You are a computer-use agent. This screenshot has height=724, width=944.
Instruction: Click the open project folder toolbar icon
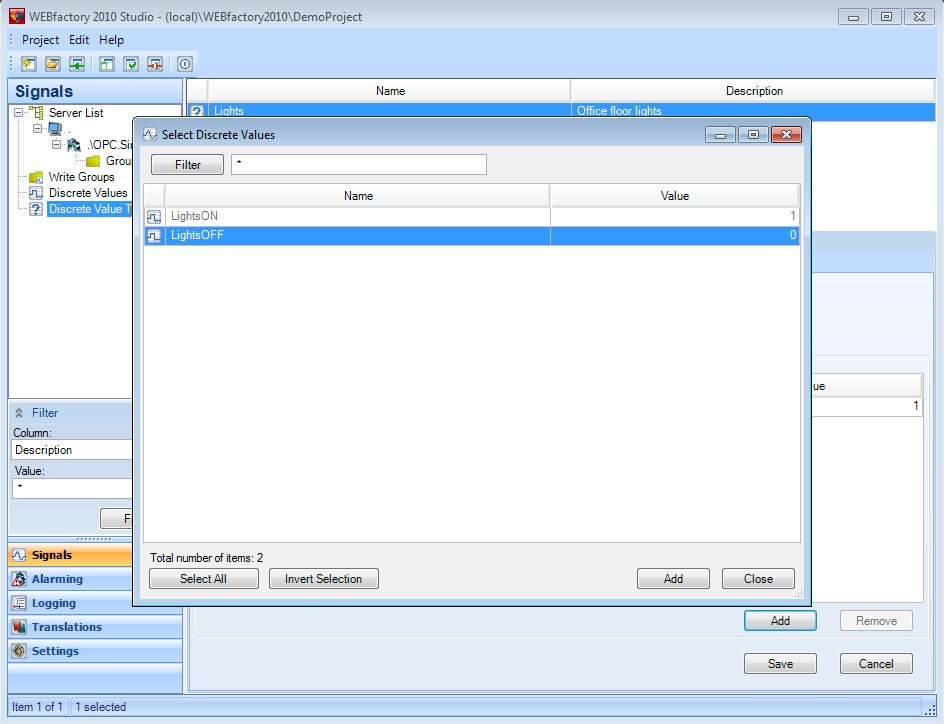click(x=53, y=64)
